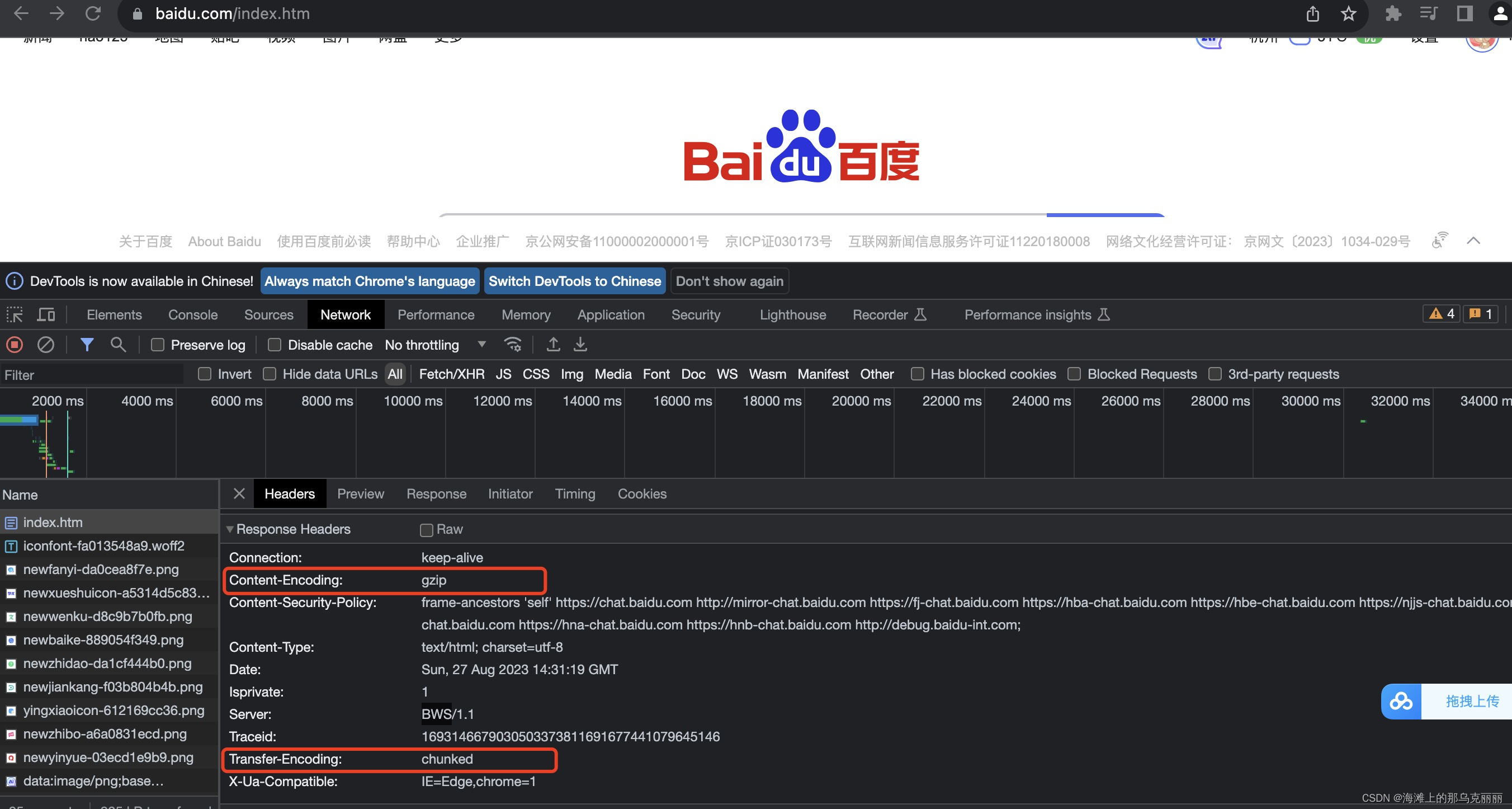Click the Don't show again button
The height and width of the screenshot is (809, 1512).
click(x=729, y=281)
